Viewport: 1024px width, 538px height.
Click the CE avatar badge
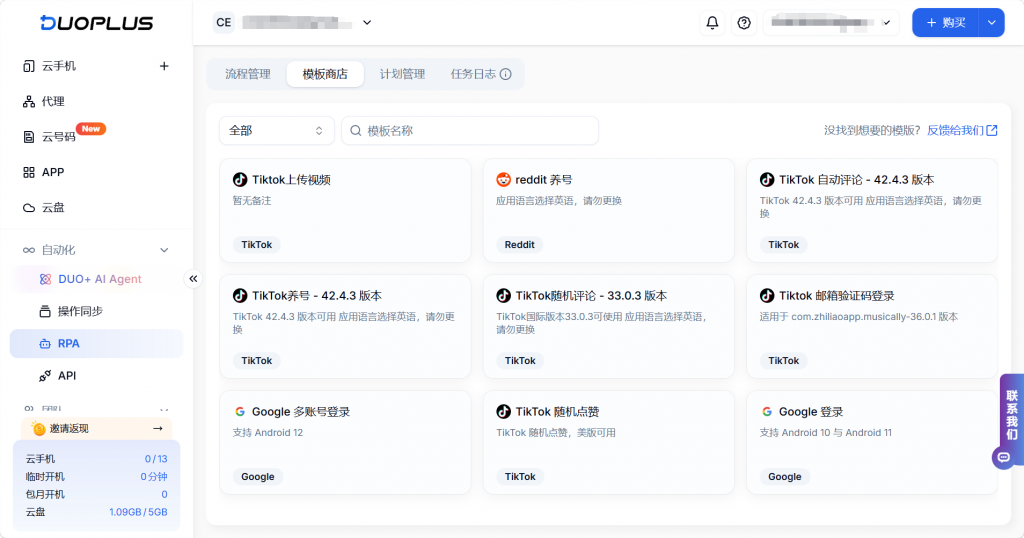coord(223,23)
